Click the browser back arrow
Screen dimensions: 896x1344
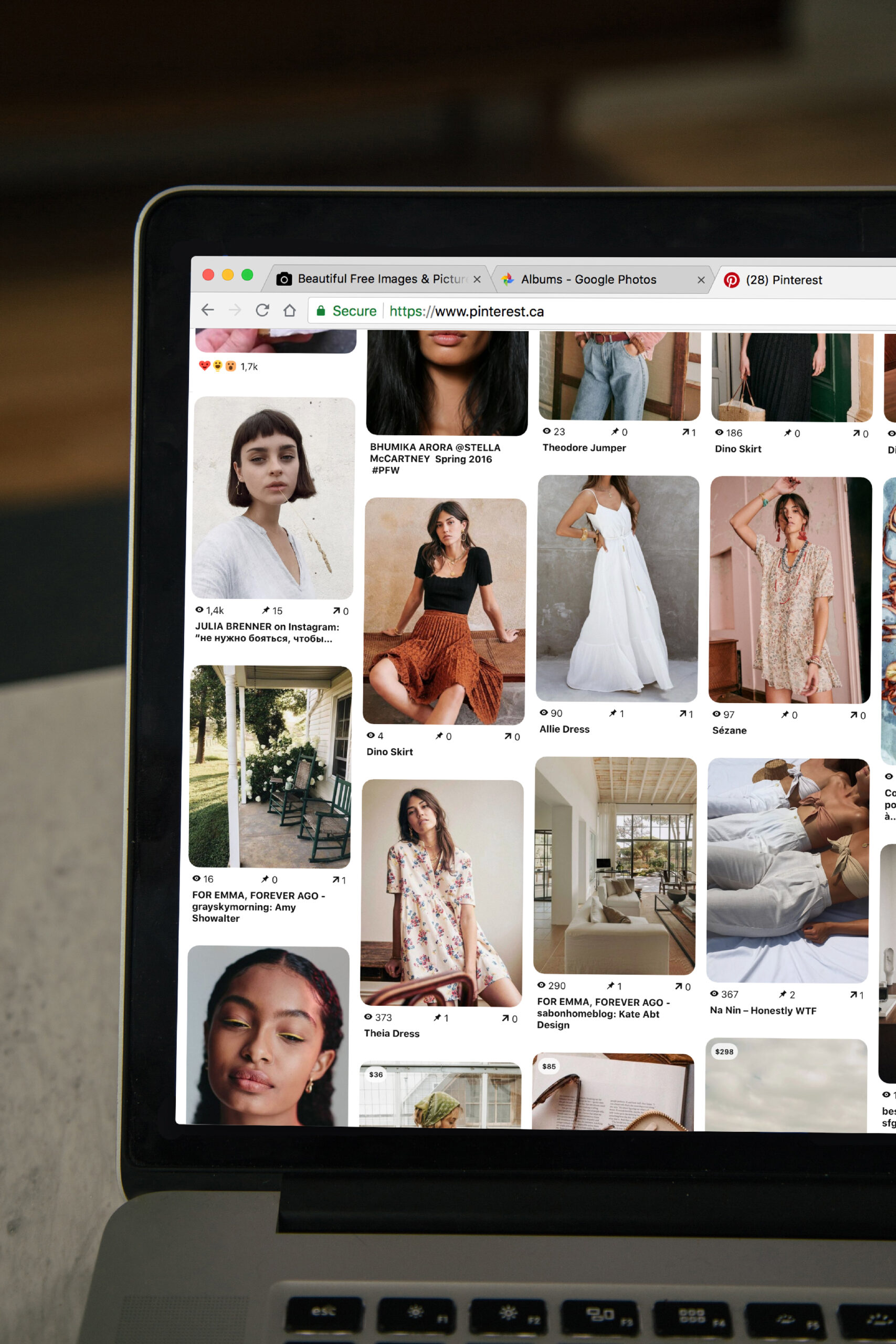(x=207, y=310)
